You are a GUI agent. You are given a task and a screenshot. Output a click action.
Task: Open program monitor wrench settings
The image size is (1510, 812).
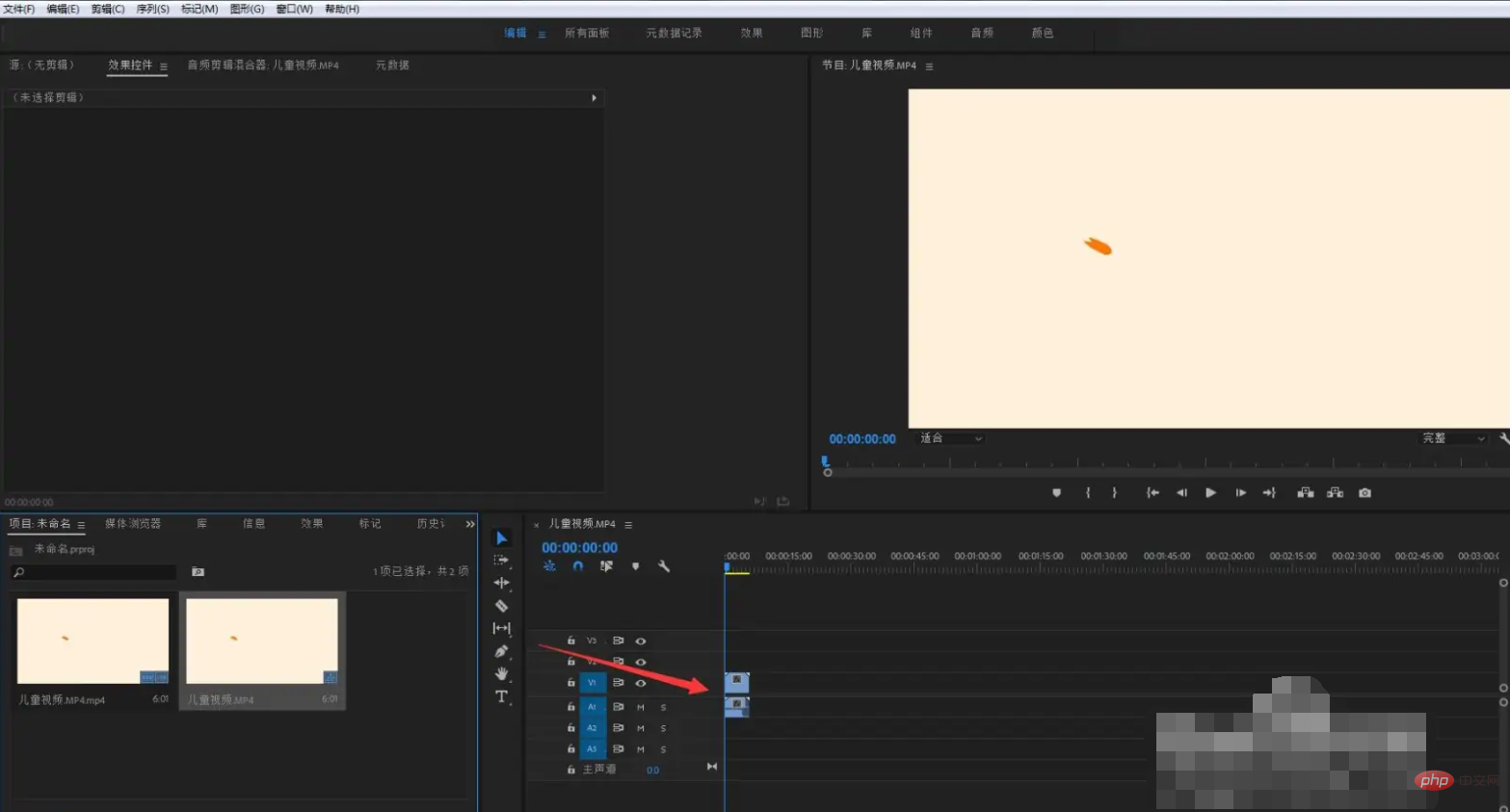(x=1503, y=437)
